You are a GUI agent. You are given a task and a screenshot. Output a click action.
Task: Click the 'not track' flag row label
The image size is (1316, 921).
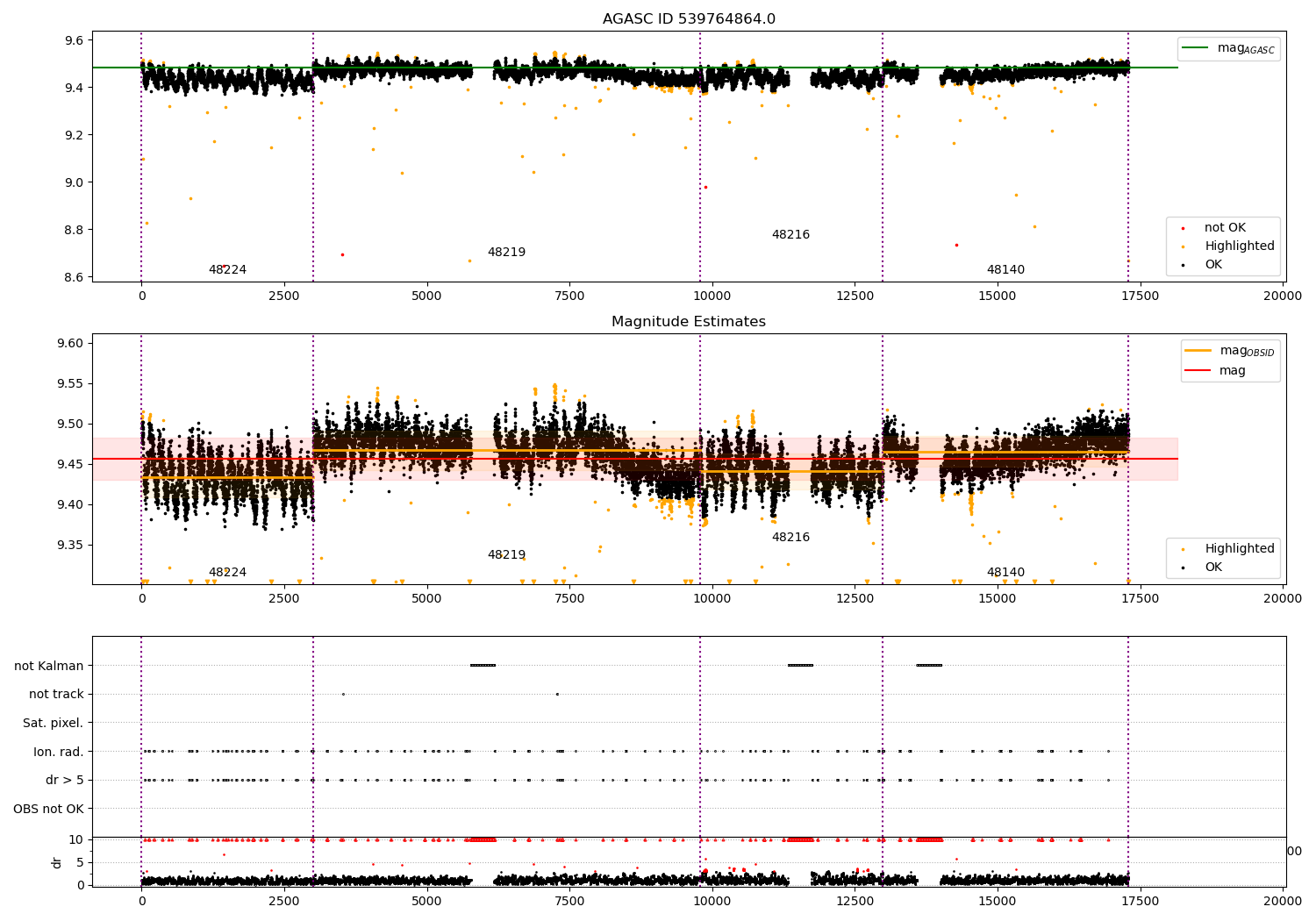pyautogui.click(x=56, y=695)
